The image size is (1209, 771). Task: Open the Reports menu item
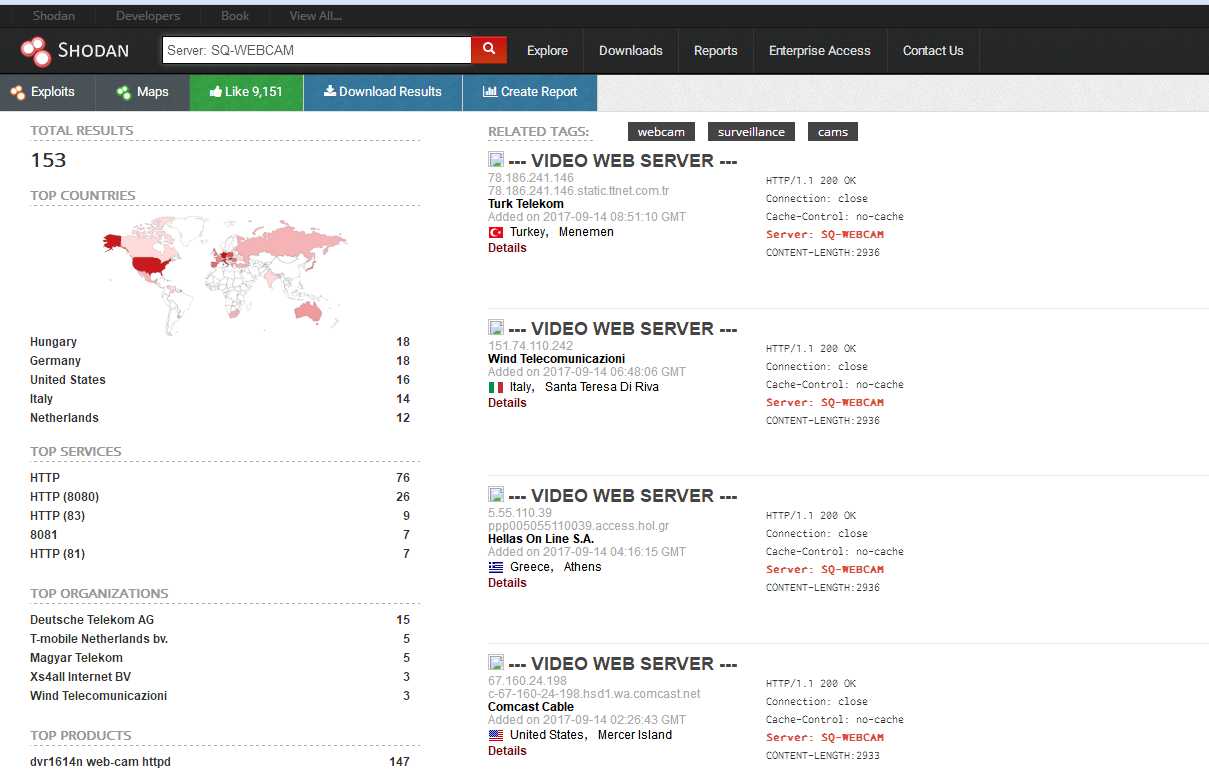[x=716, y=51]
